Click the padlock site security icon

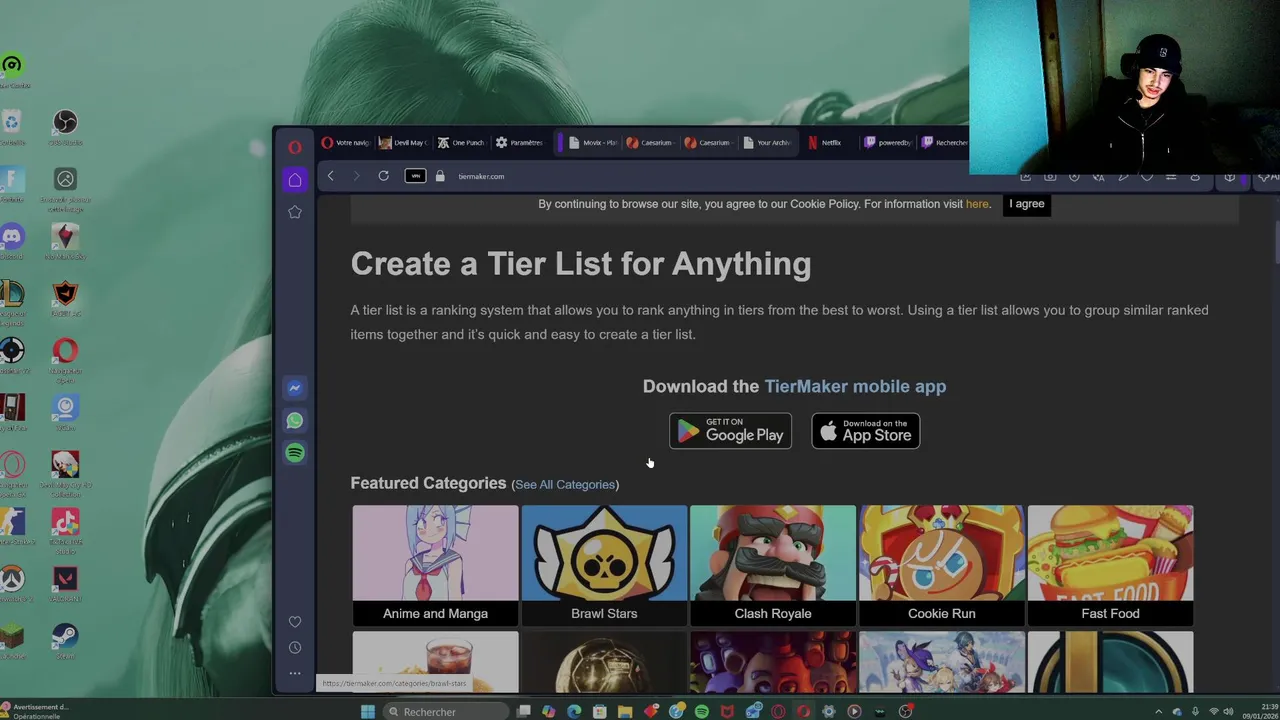pyautogui.click(x=440, y=176)
